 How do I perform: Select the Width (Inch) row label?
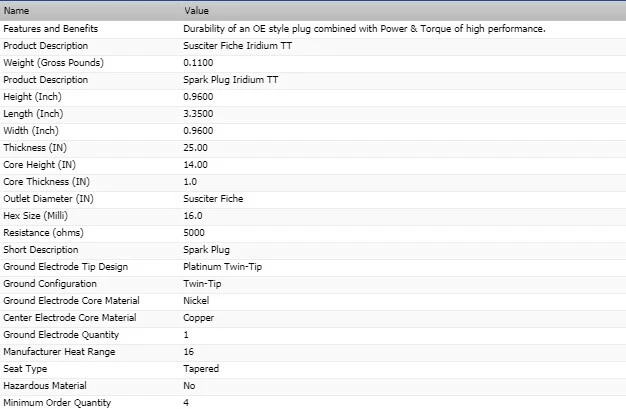click(31, 131)
